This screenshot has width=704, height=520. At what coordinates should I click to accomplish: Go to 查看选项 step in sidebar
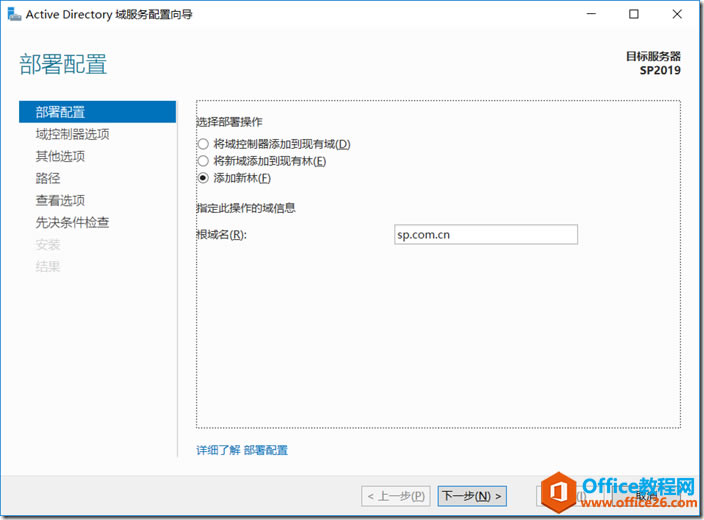(x=60, y=200)
